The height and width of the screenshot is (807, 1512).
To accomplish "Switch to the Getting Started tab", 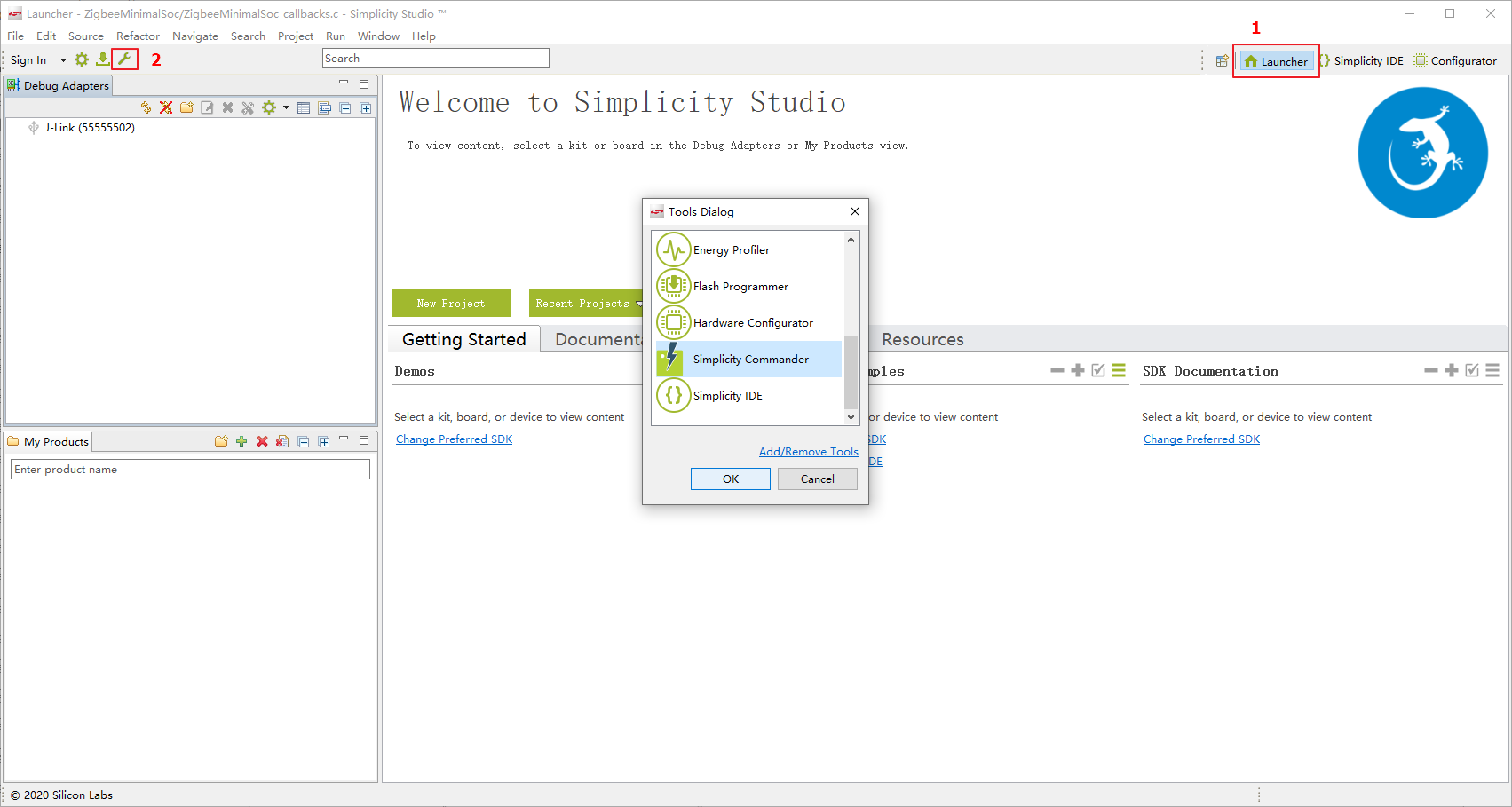I will pos(463,339).
